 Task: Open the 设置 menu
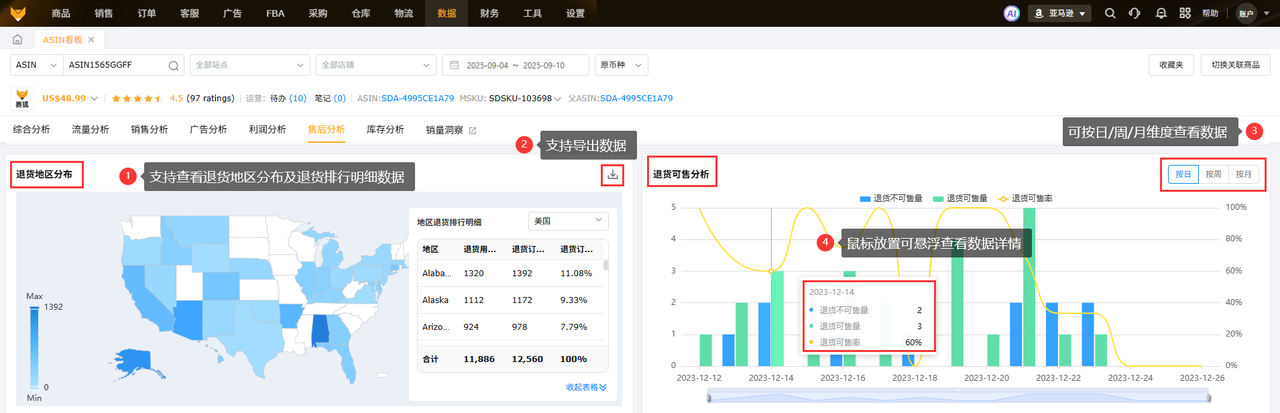tap(575, 13)
